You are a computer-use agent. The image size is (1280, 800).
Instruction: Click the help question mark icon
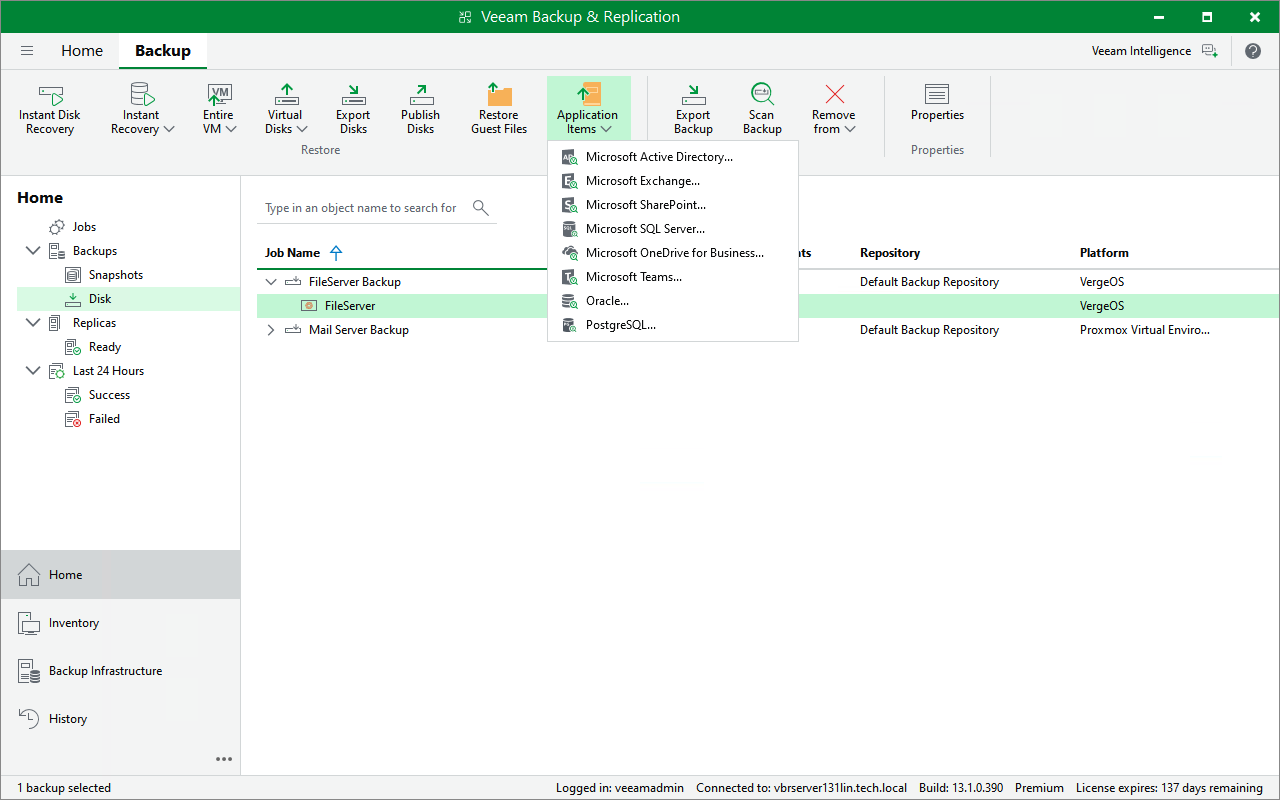pos(1253,51)
